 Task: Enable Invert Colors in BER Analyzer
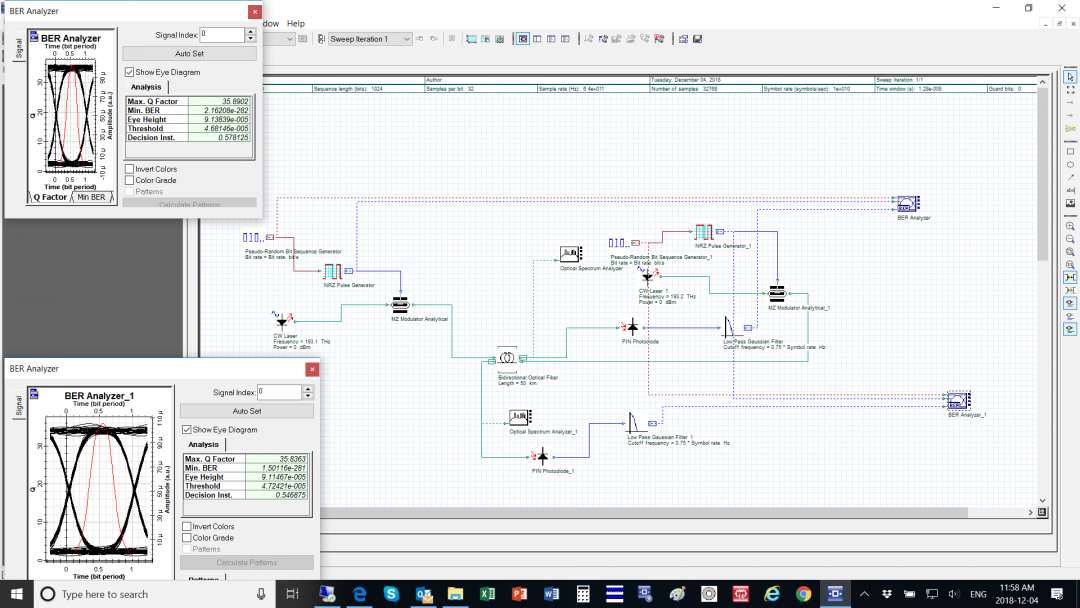(129, 169)
